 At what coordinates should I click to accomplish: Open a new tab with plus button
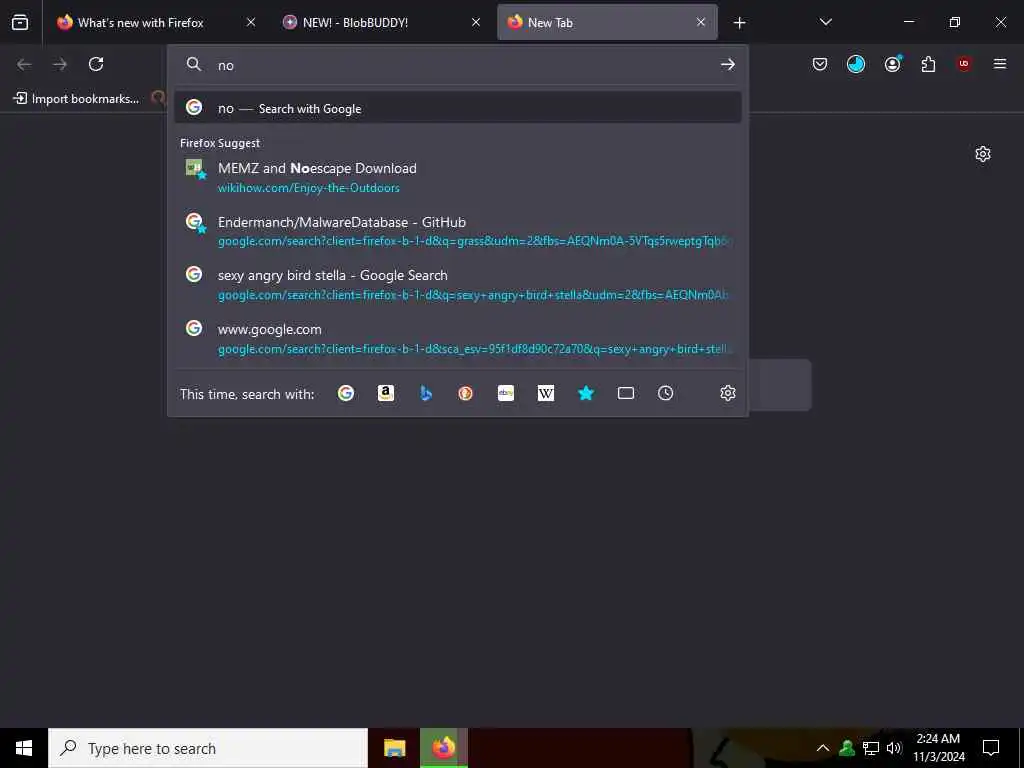pos(739,23)
